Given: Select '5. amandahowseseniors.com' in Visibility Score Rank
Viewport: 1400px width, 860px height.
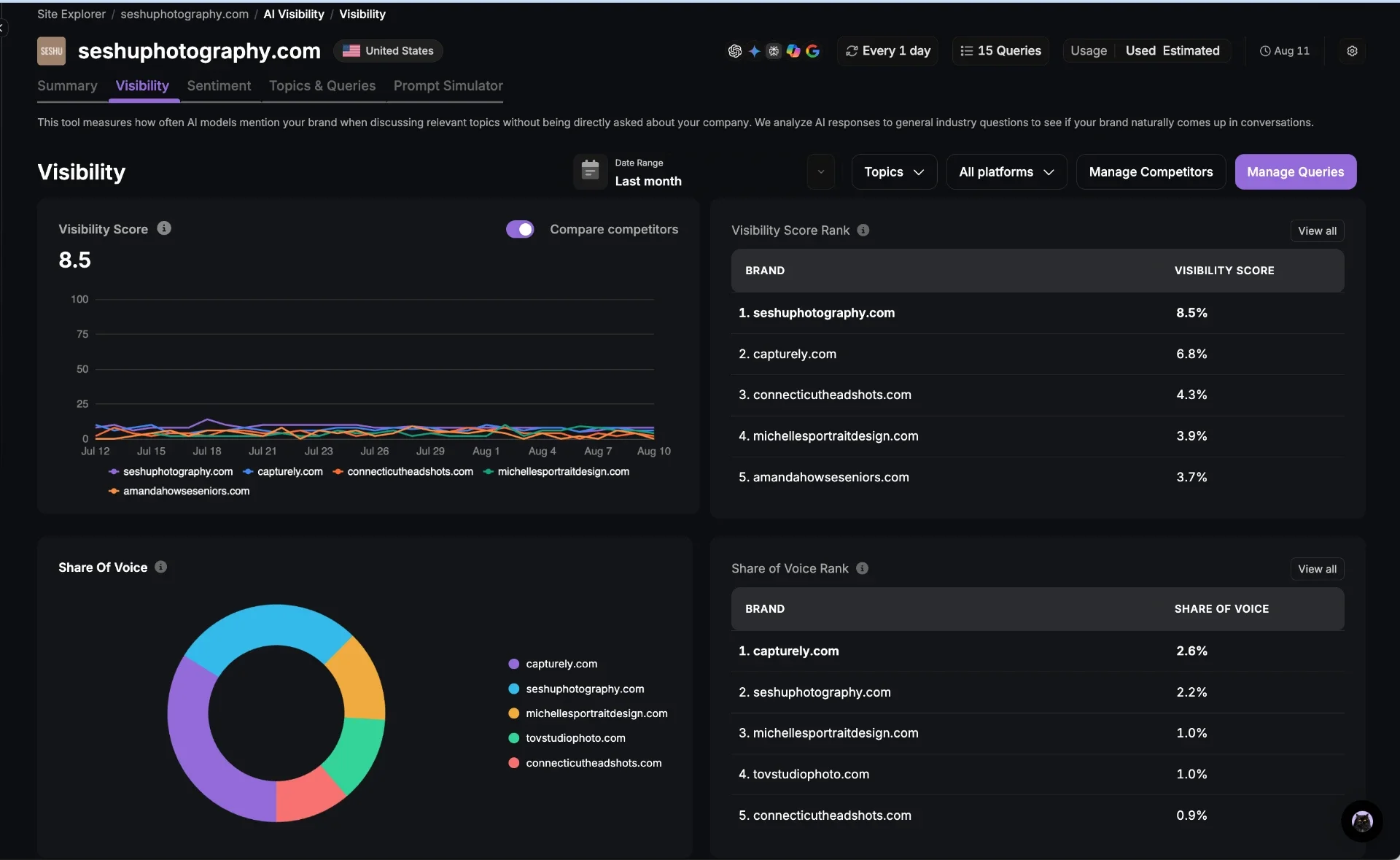Looking at the screenshot, I should click(1038, 478).
